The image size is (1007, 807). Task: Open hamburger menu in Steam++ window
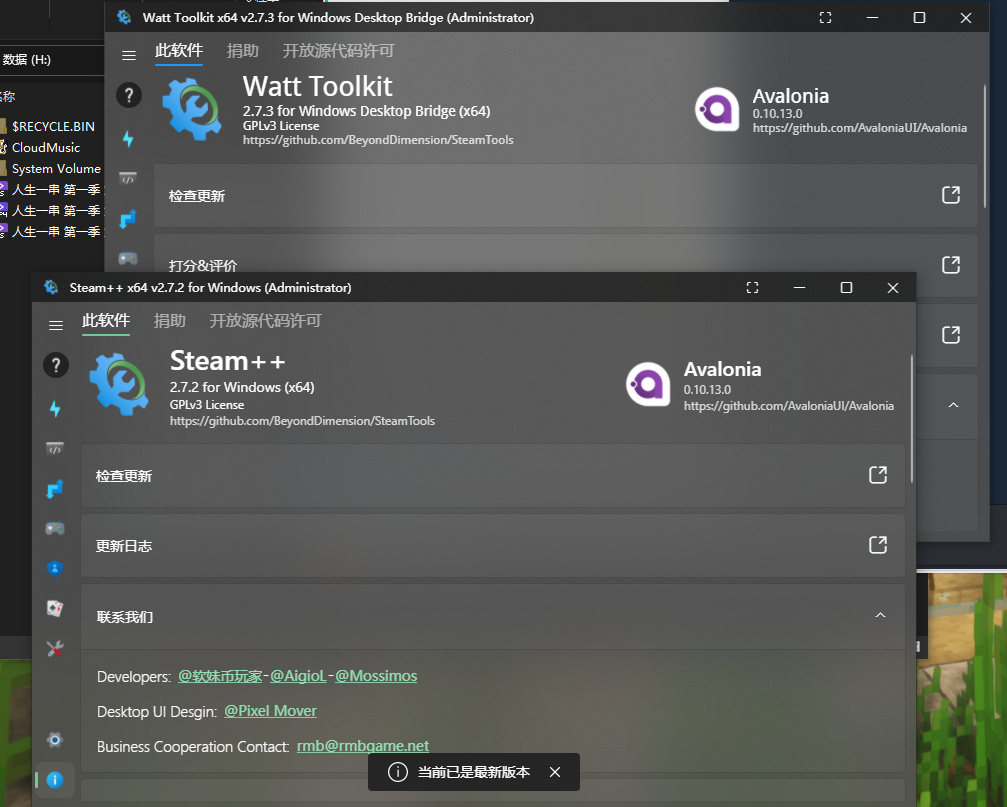pyautogui.click(x=56, y=325)
